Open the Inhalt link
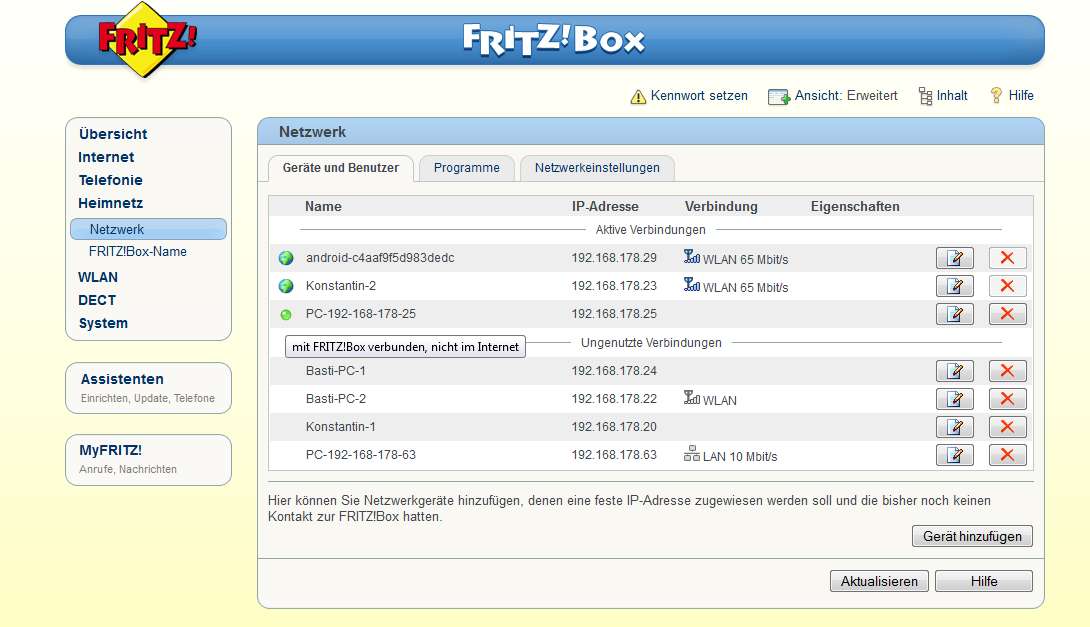The height and width of the screenshot is (627, 1090). [x=952, y=96]
